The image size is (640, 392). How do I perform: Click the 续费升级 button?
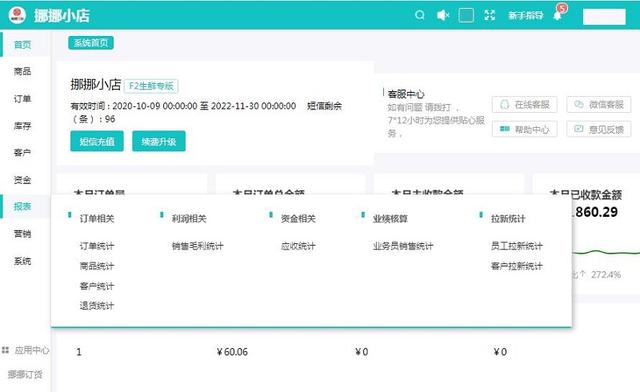tap(159, 141)
